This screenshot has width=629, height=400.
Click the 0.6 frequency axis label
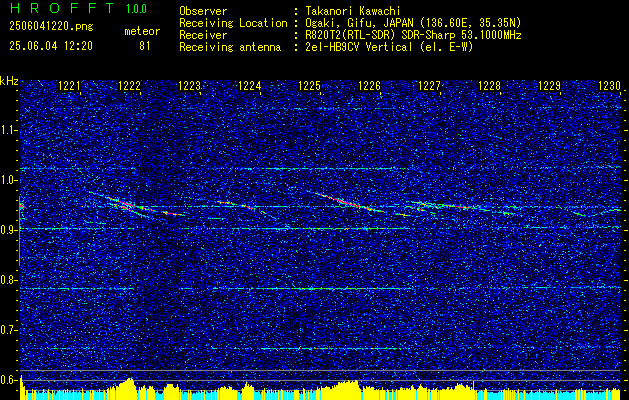(x=8, y=380)
